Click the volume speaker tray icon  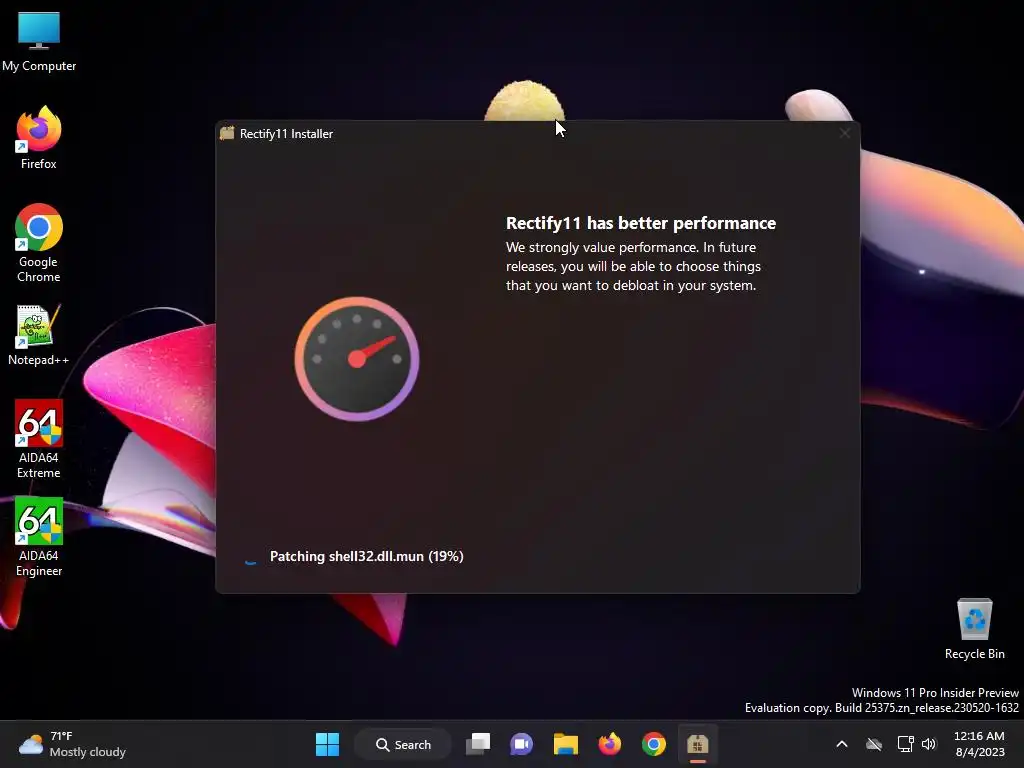[x=929, y=744]
